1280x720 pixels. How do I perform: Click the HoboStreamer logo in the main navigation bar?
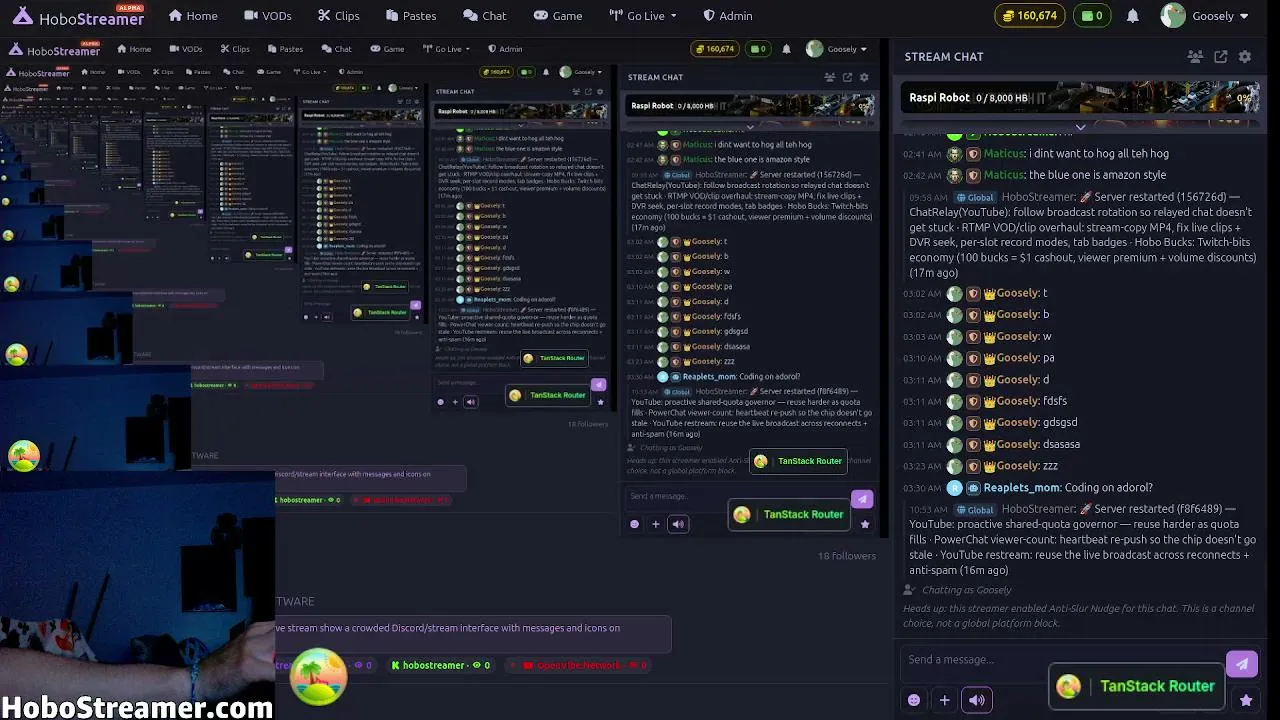[x=78, y=16]
